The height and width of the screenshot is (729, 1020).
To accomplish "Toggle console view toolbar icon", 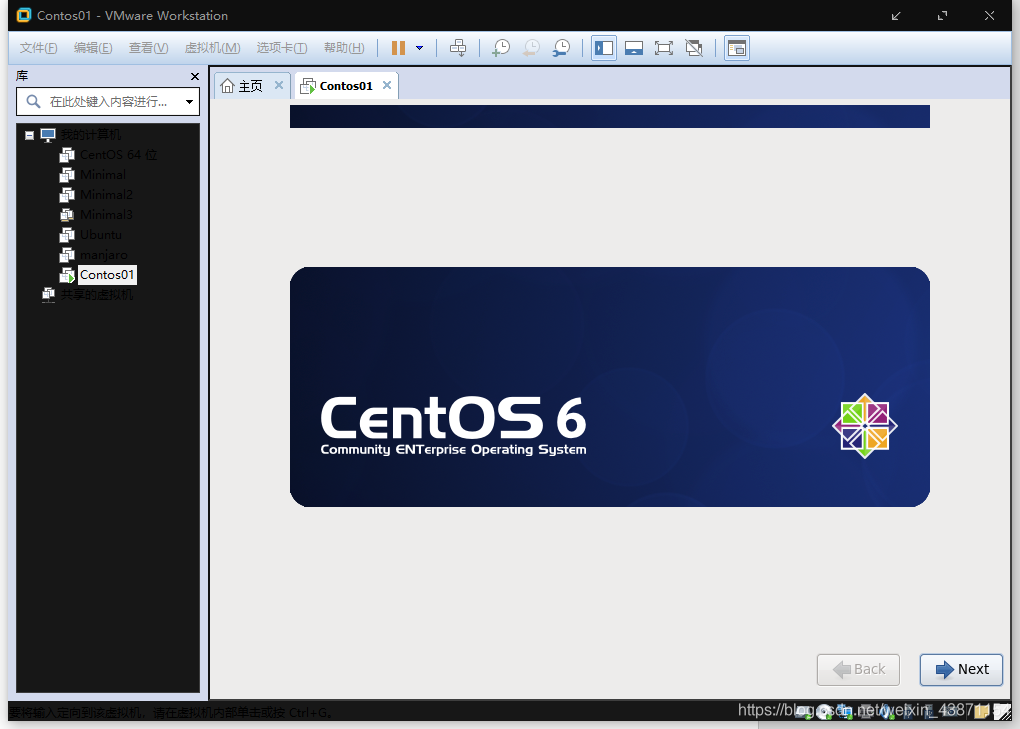I will point(736,47).
